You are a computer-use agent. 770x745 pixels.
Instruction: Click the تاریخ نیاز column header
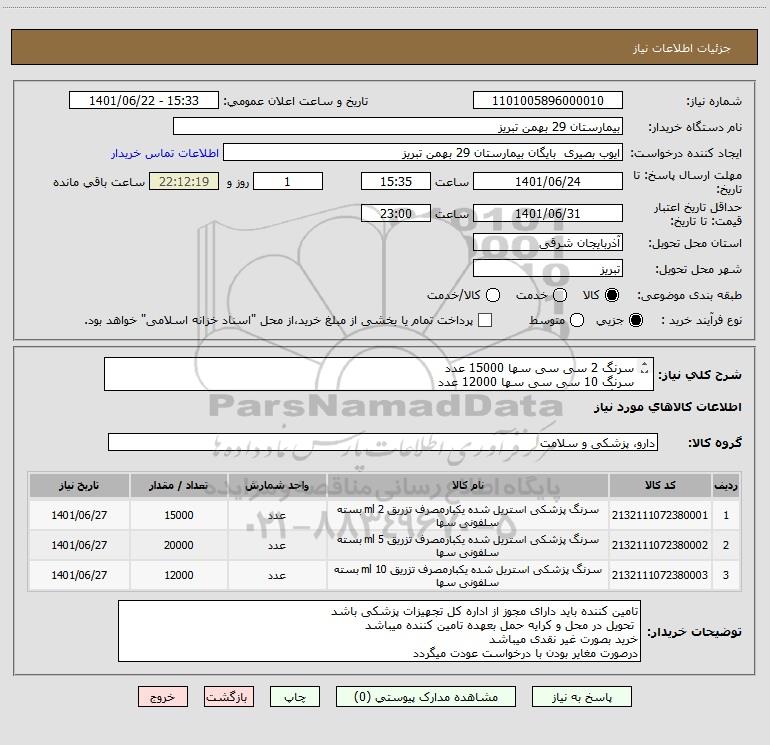click(79, 485)
